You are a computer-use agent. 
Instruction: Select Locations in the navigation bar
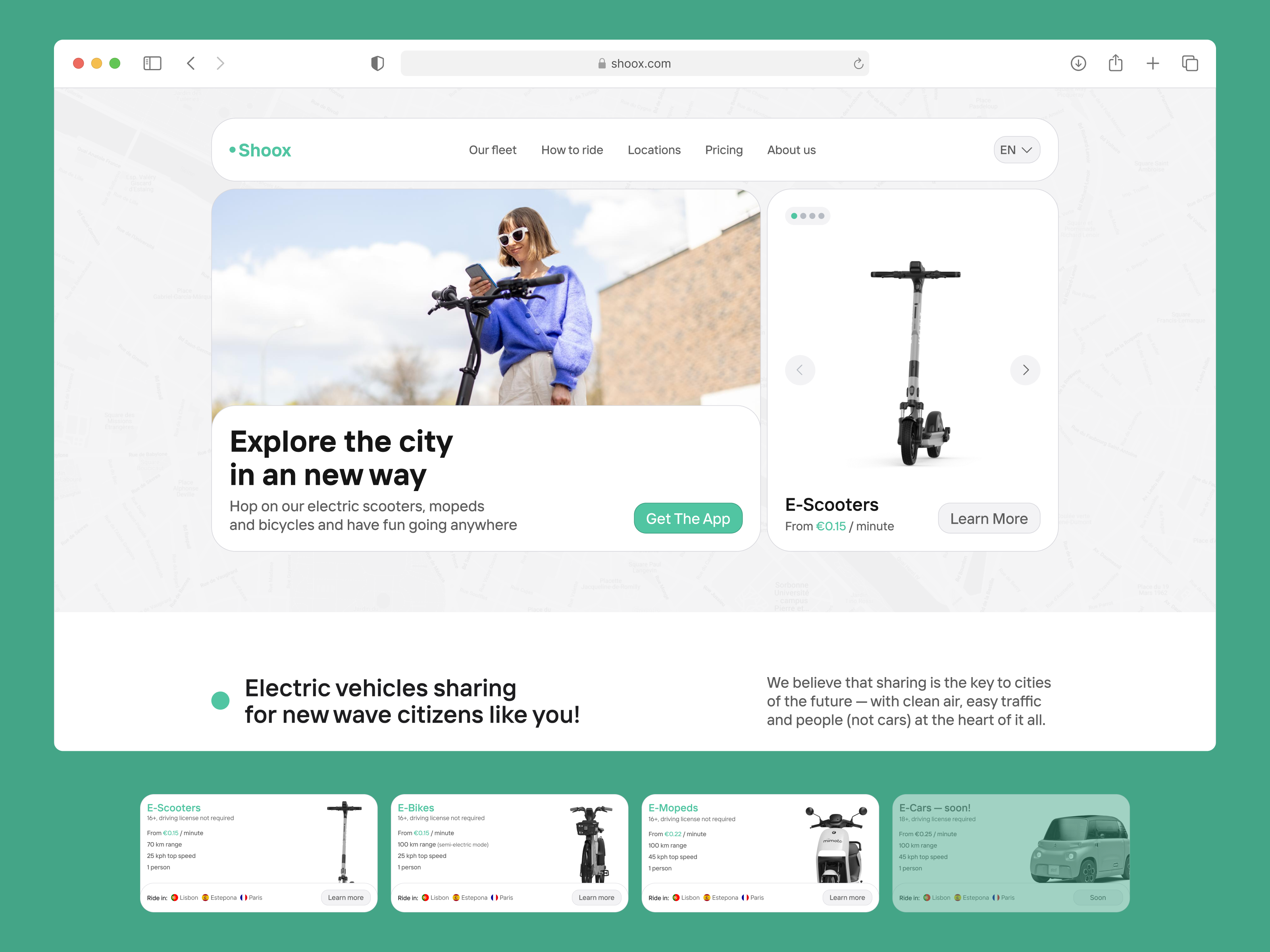pyautogui.click(x=654, y=150)
